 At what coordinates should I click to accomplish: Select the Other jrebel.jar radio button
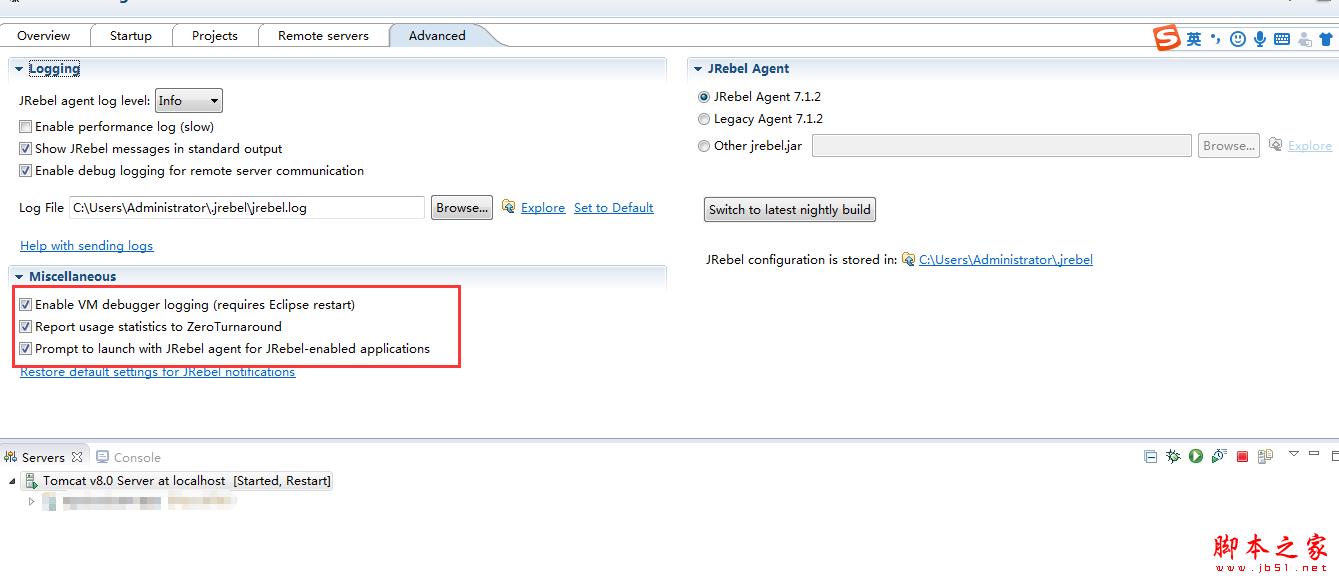(x=704, y=146)
